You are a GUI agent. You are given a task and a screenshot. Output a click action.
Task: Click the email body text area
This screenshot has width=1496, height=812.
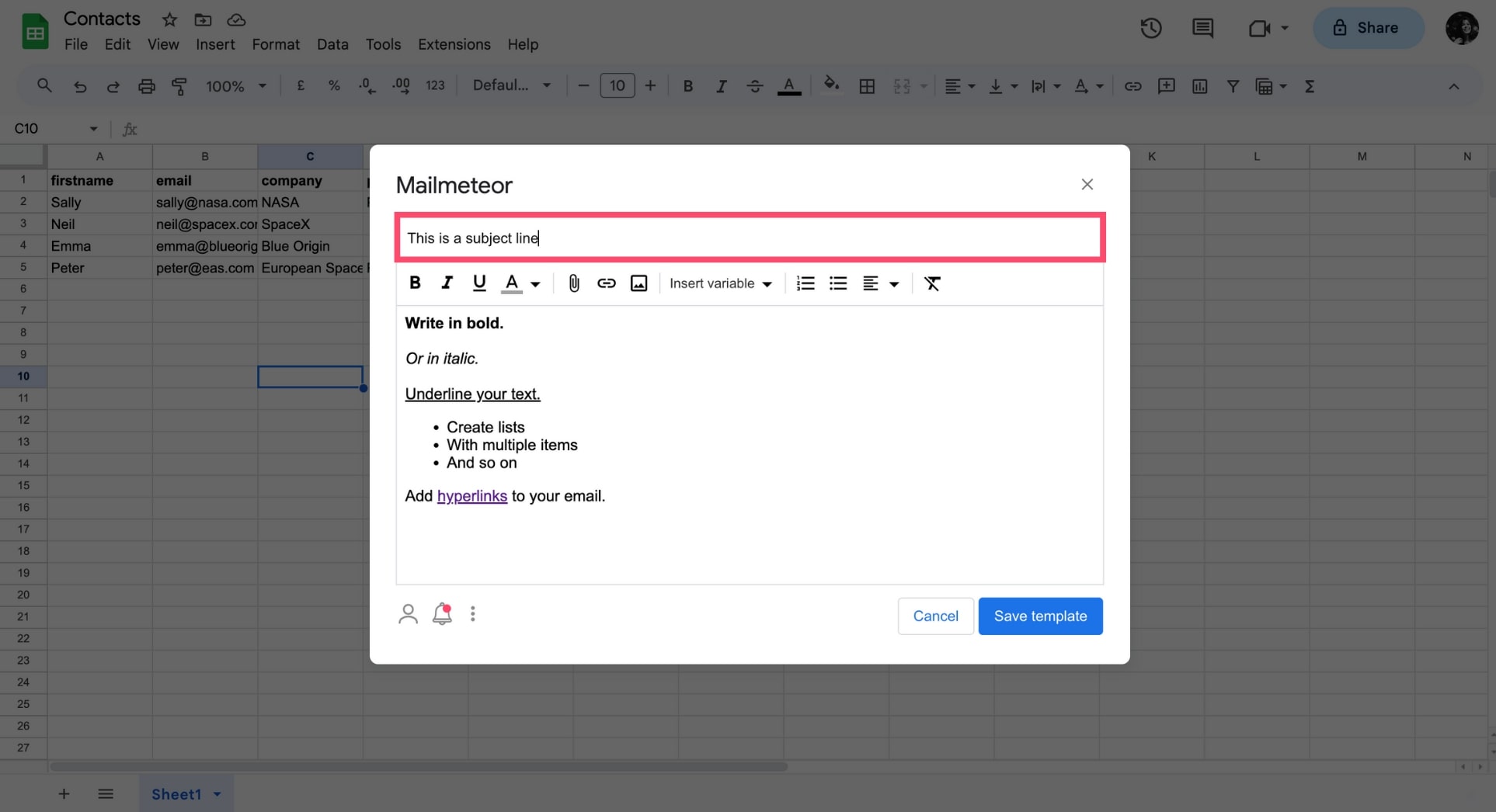pos(750,444)
